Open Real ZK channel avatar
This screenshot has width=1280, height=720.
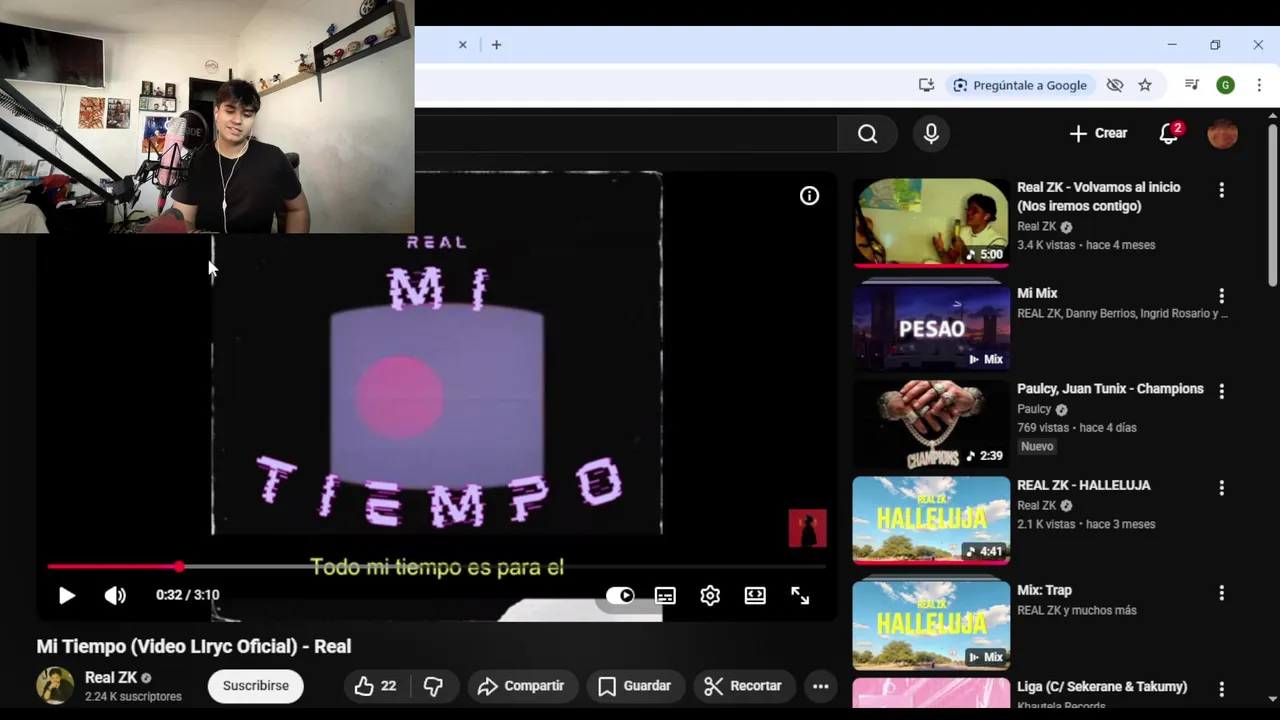pos(55,686)
